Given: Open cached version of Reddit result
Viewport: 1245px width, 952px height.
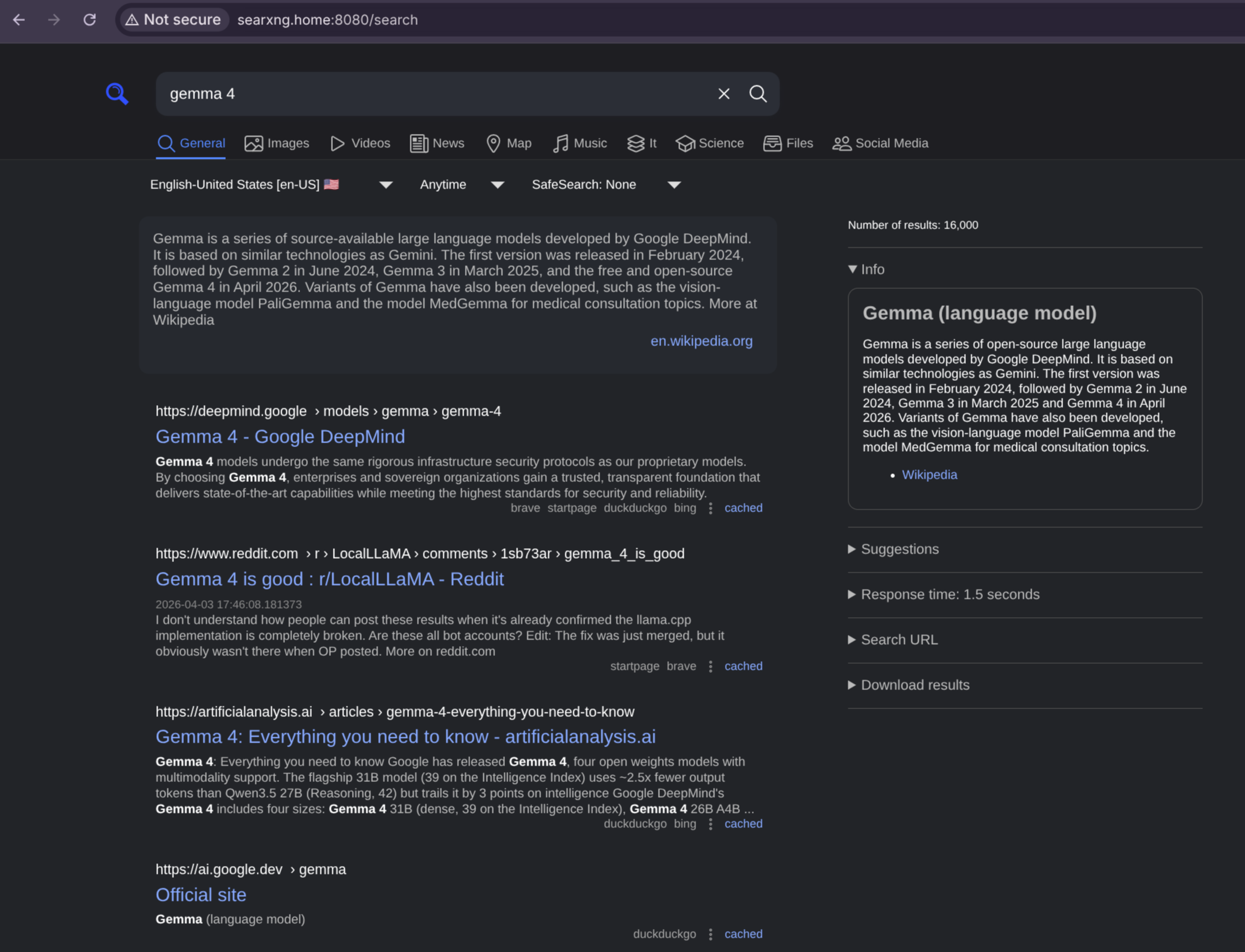Looking at the screenshot, I should (x=743, y=666).
